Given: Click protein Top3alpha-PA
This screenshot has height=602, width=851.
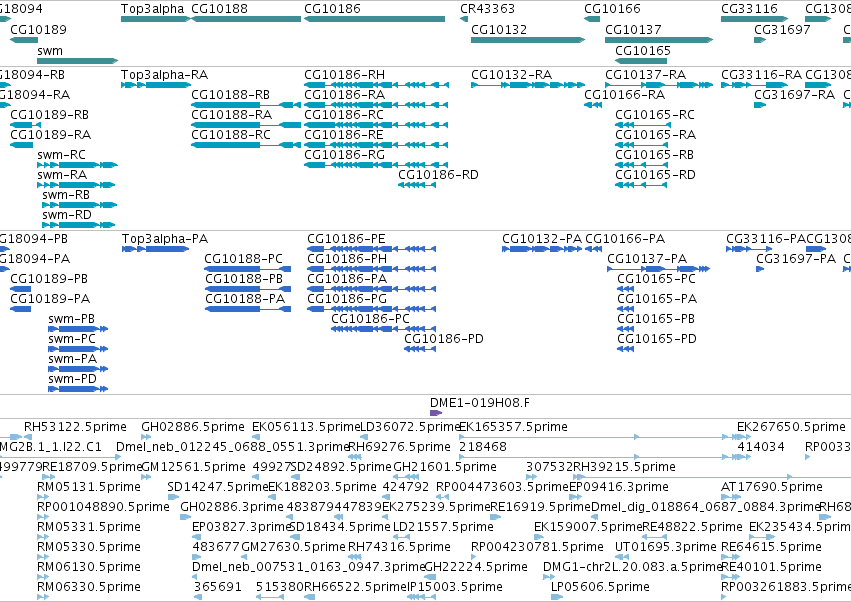Looking at the screenshot, I should pyautogui.click(x=156, y=249).
